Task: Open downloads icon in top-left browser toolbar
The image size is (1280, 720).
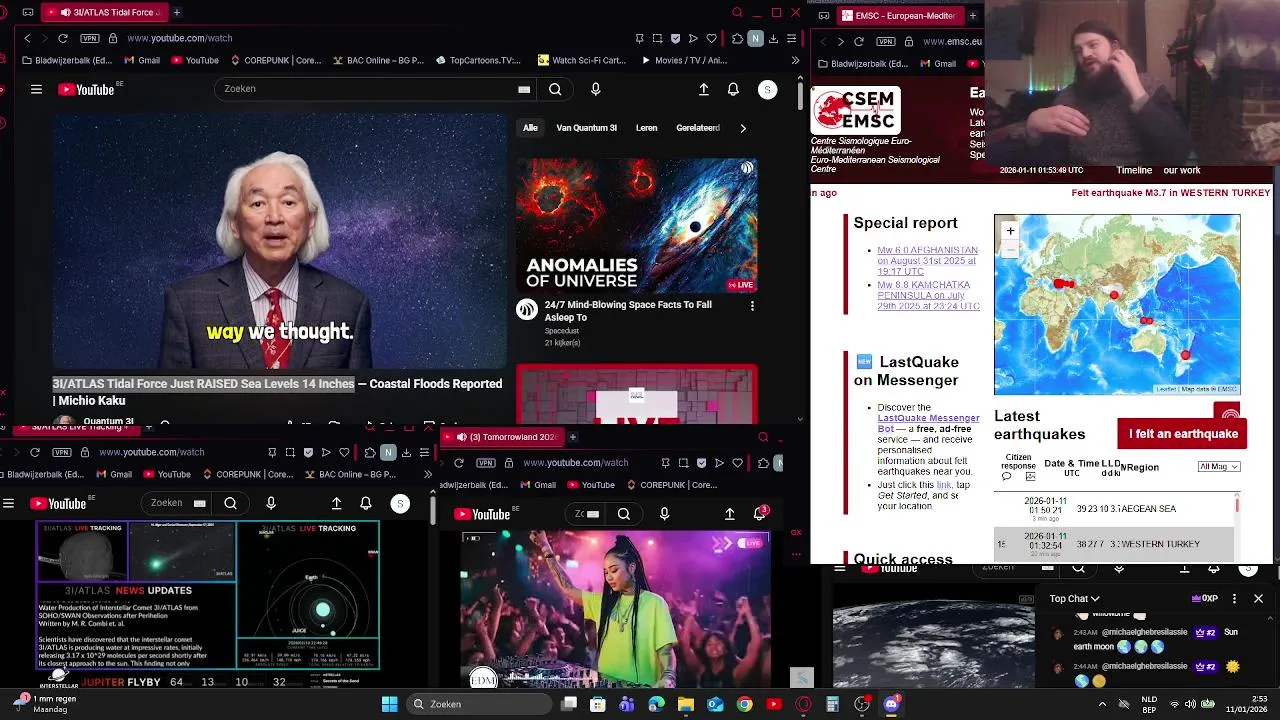Action: pyautogui.click(x=773, y=38)
